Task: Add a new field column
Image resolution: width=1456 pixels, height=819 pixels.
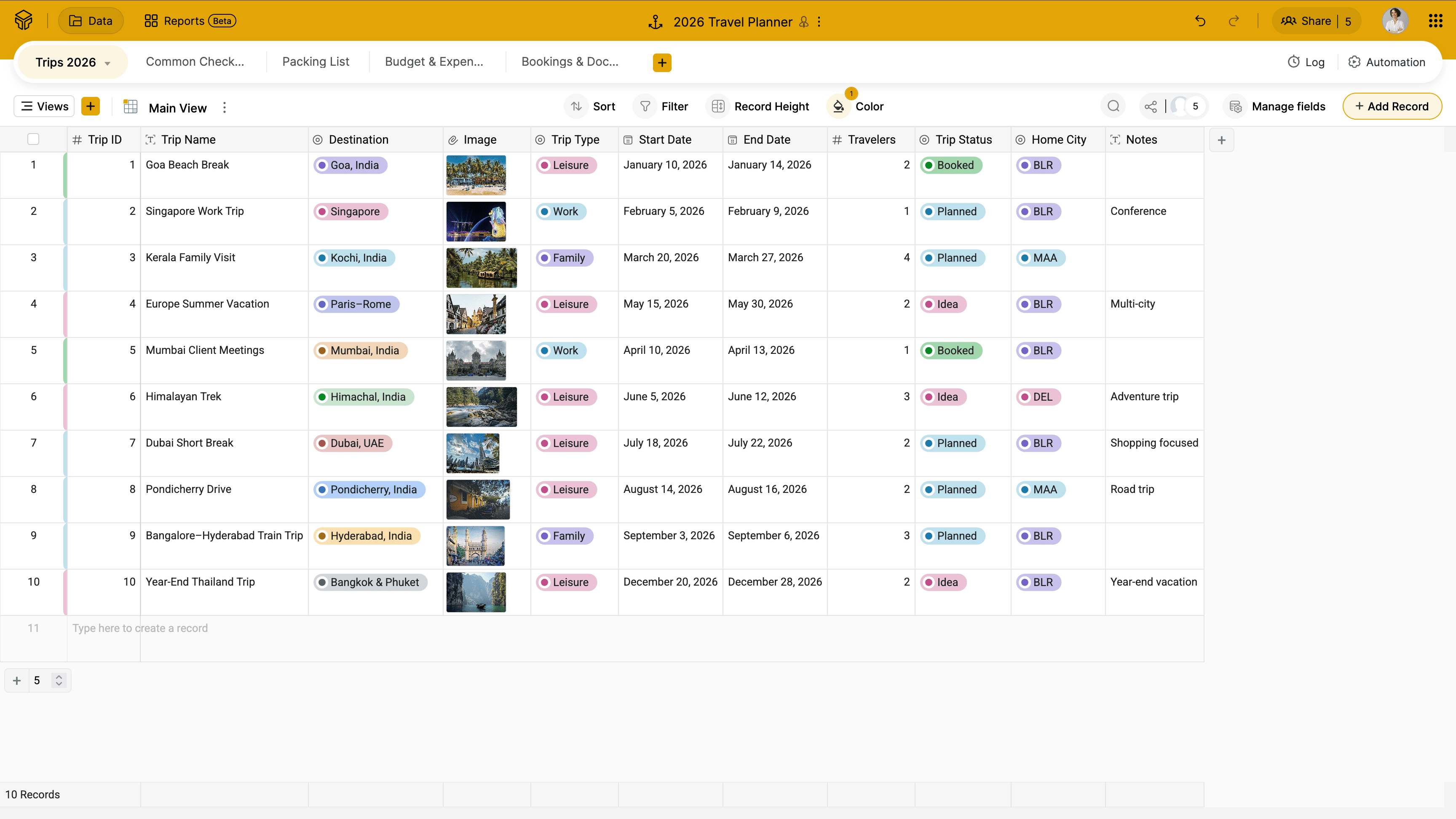Action: click(x=1221, y=139)
